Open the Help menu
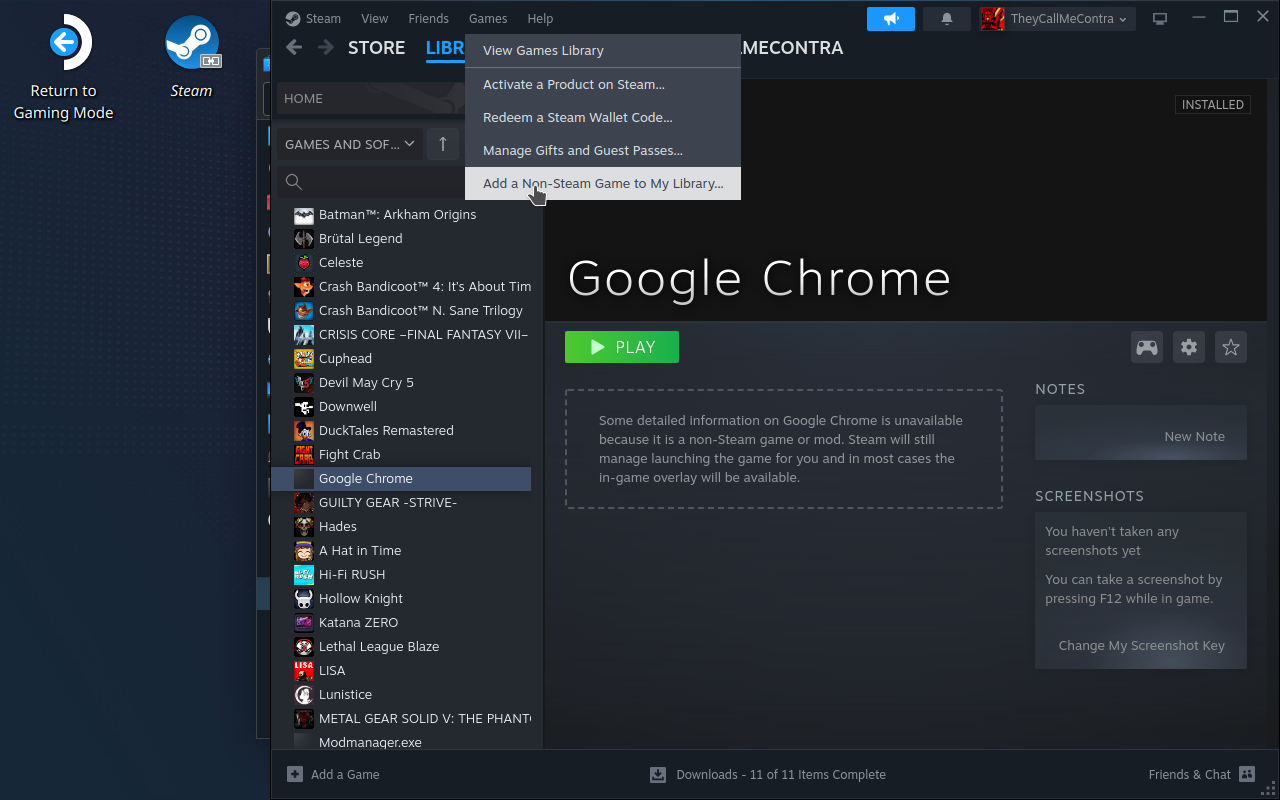The height and width of the screenshot is (800, 1280). (x=540, y=18)
